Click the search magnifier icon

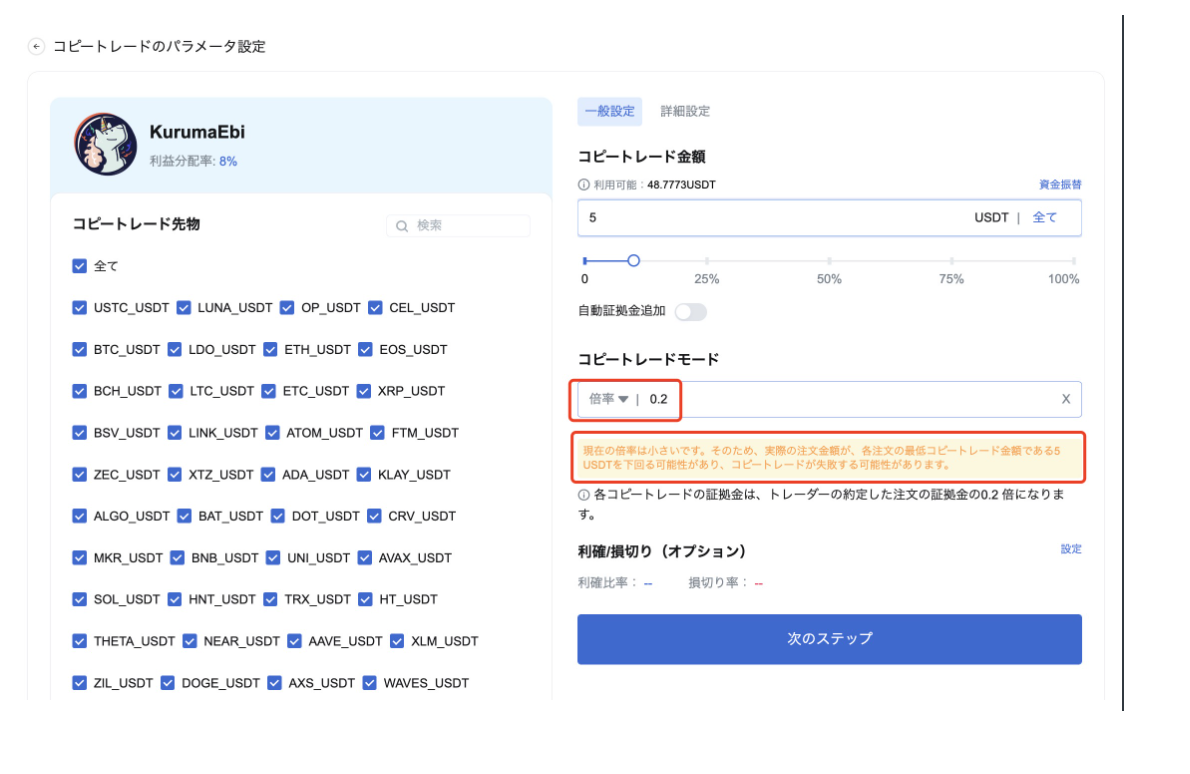coord(402,226)
